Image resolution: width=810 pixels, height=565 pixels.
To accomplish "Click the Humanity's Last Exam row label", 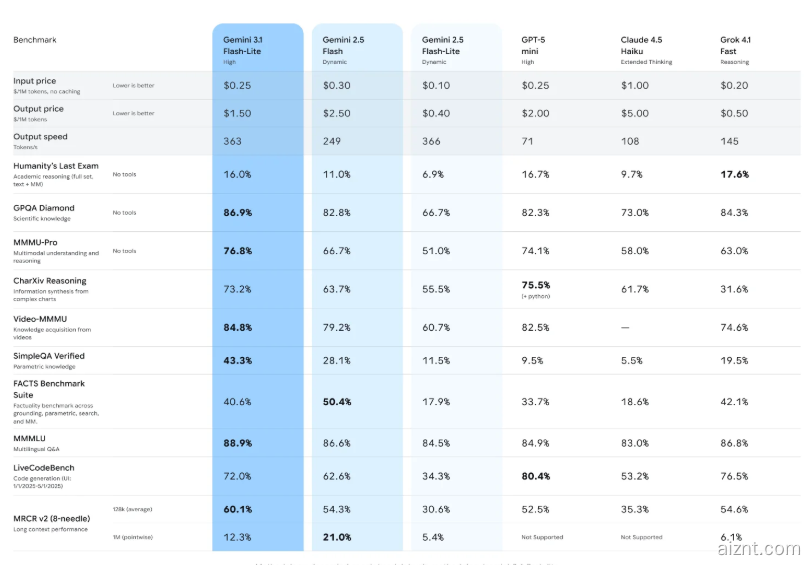I will pos(55,165).
